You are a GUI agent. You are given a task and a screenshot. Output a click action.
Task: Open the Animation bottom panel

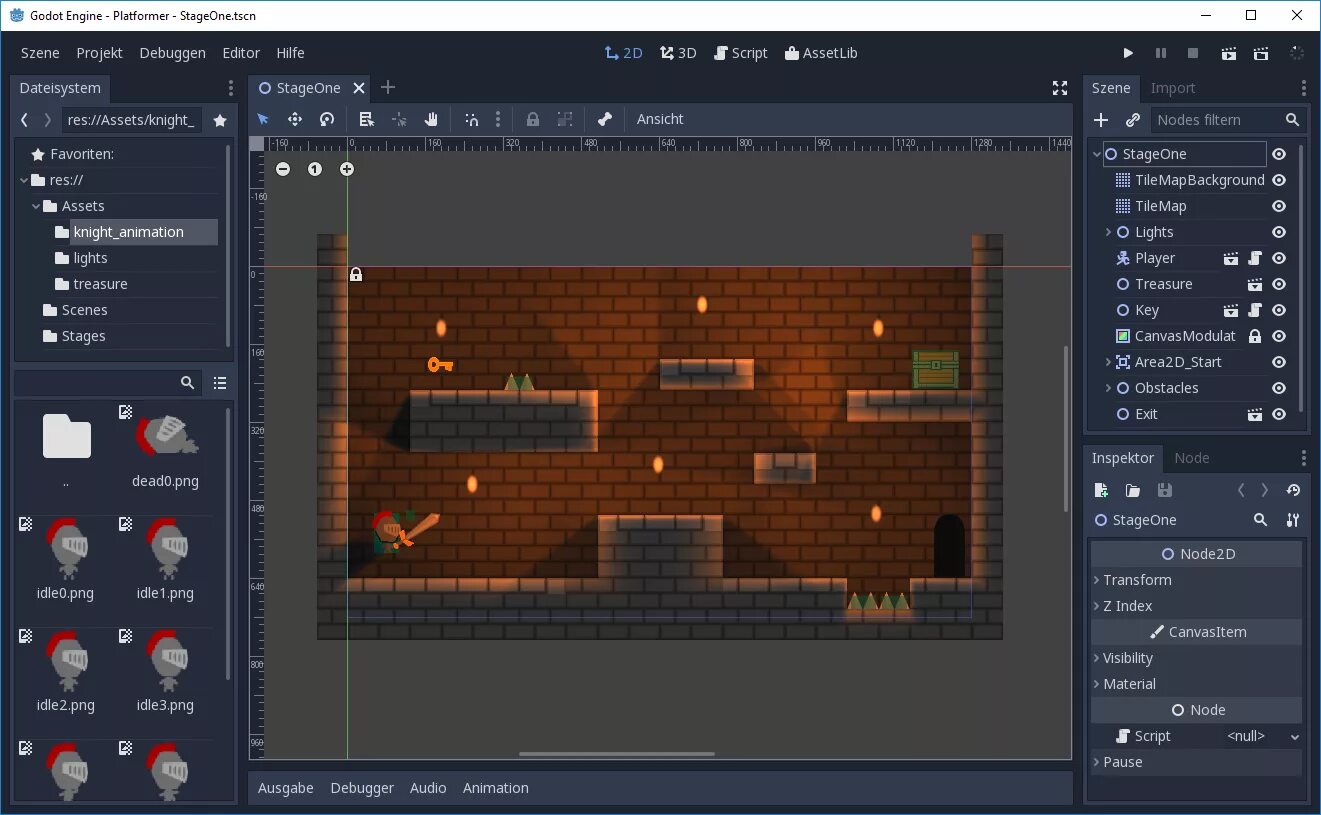pyautogui.click(x=495, y=788)
